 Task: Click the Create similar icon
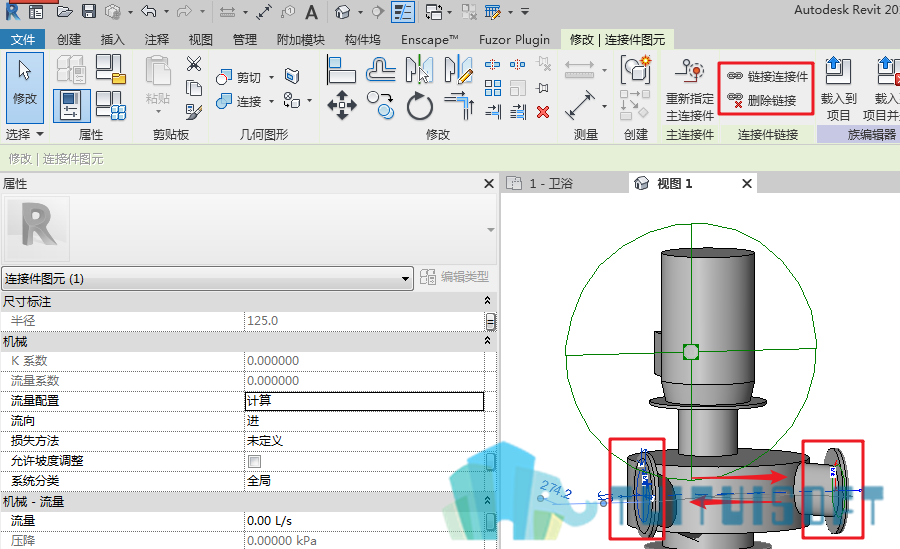point(636,69)
